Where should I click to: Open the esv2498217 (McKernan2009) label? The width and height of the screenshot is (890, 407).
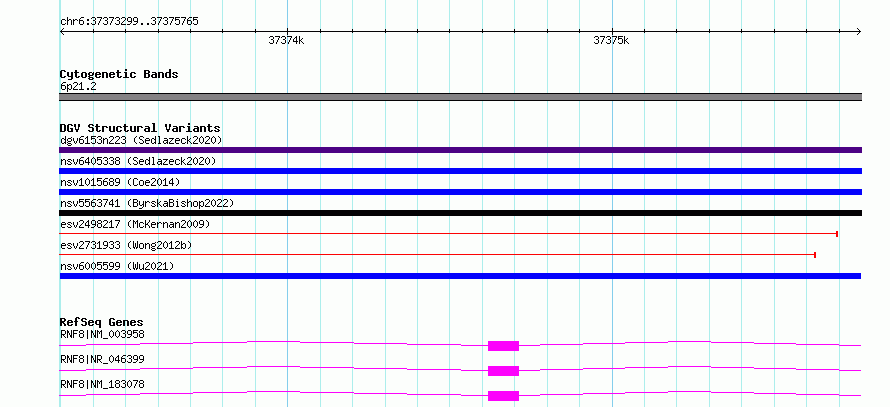coord(135,224)
